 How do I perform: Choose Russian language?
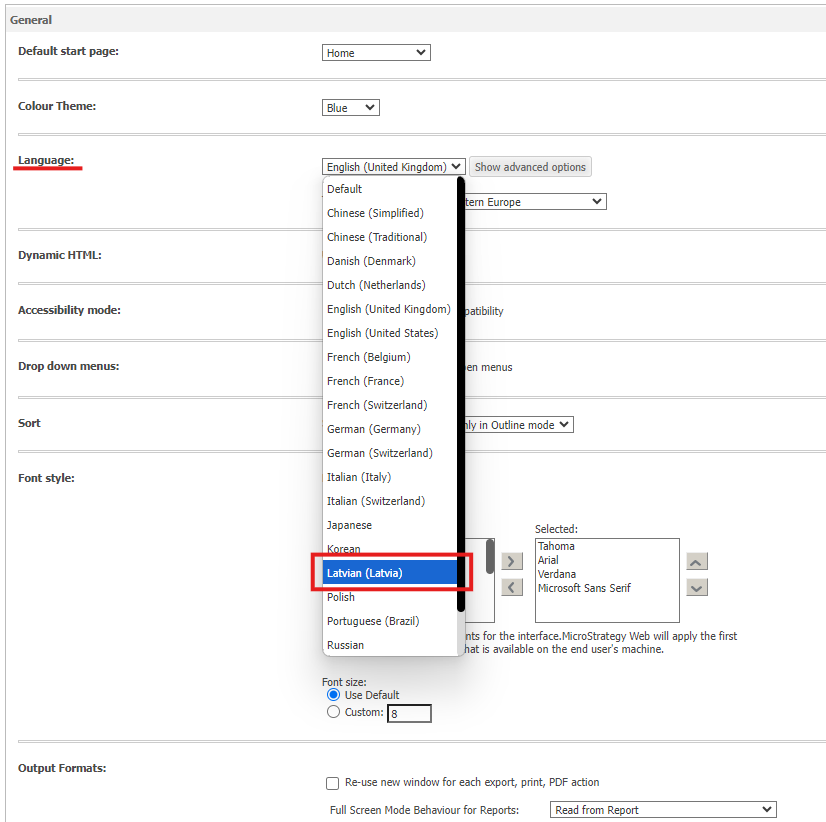point(390,644)
